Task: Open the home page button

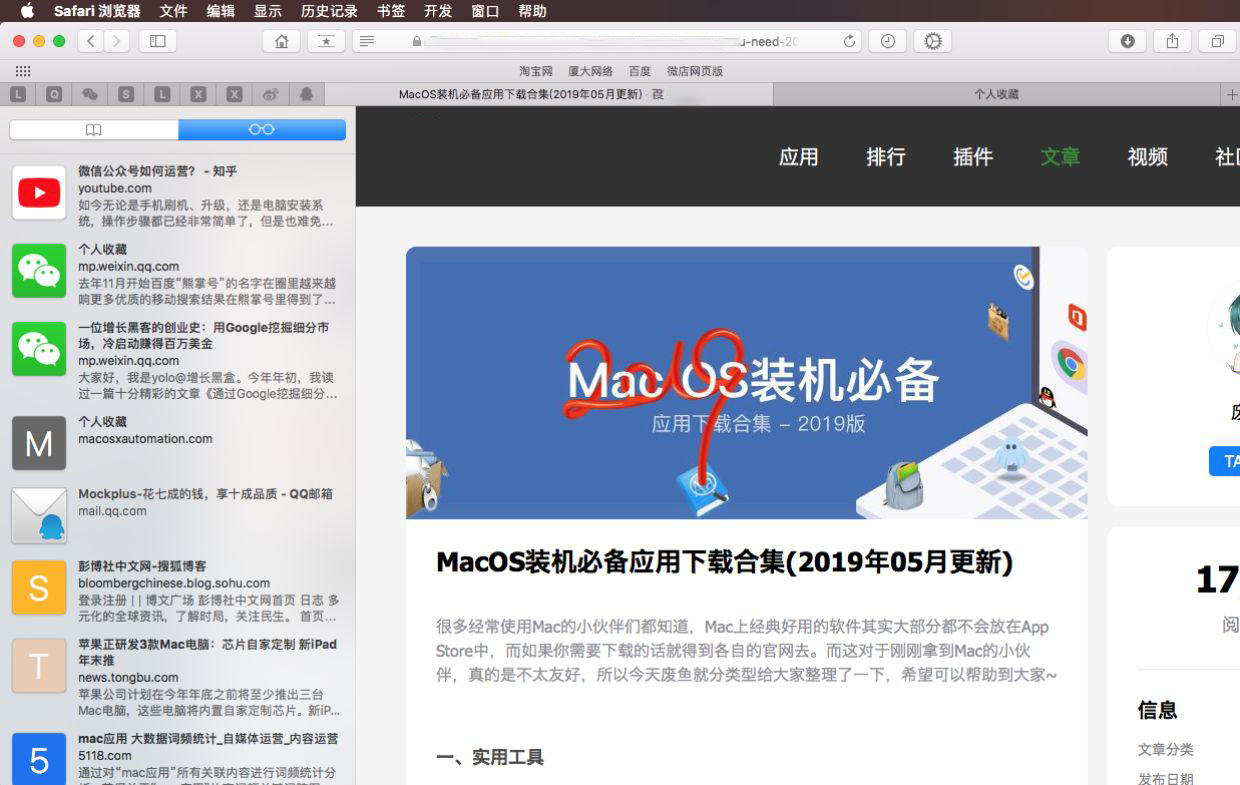Action: [x=281, y=41]
